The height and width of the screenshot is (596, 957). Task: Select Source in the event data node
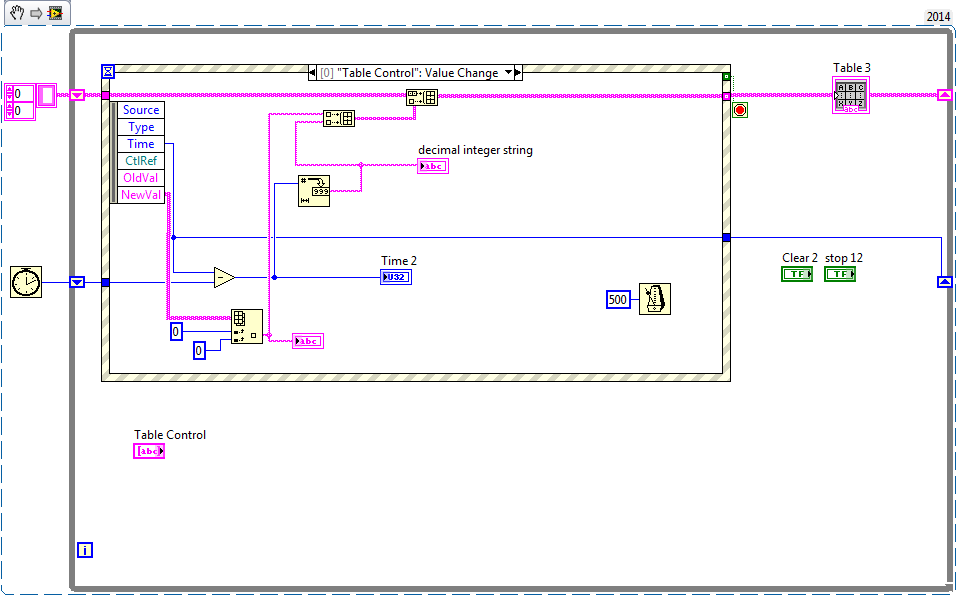pyautogui.click(x=141, y=110)
